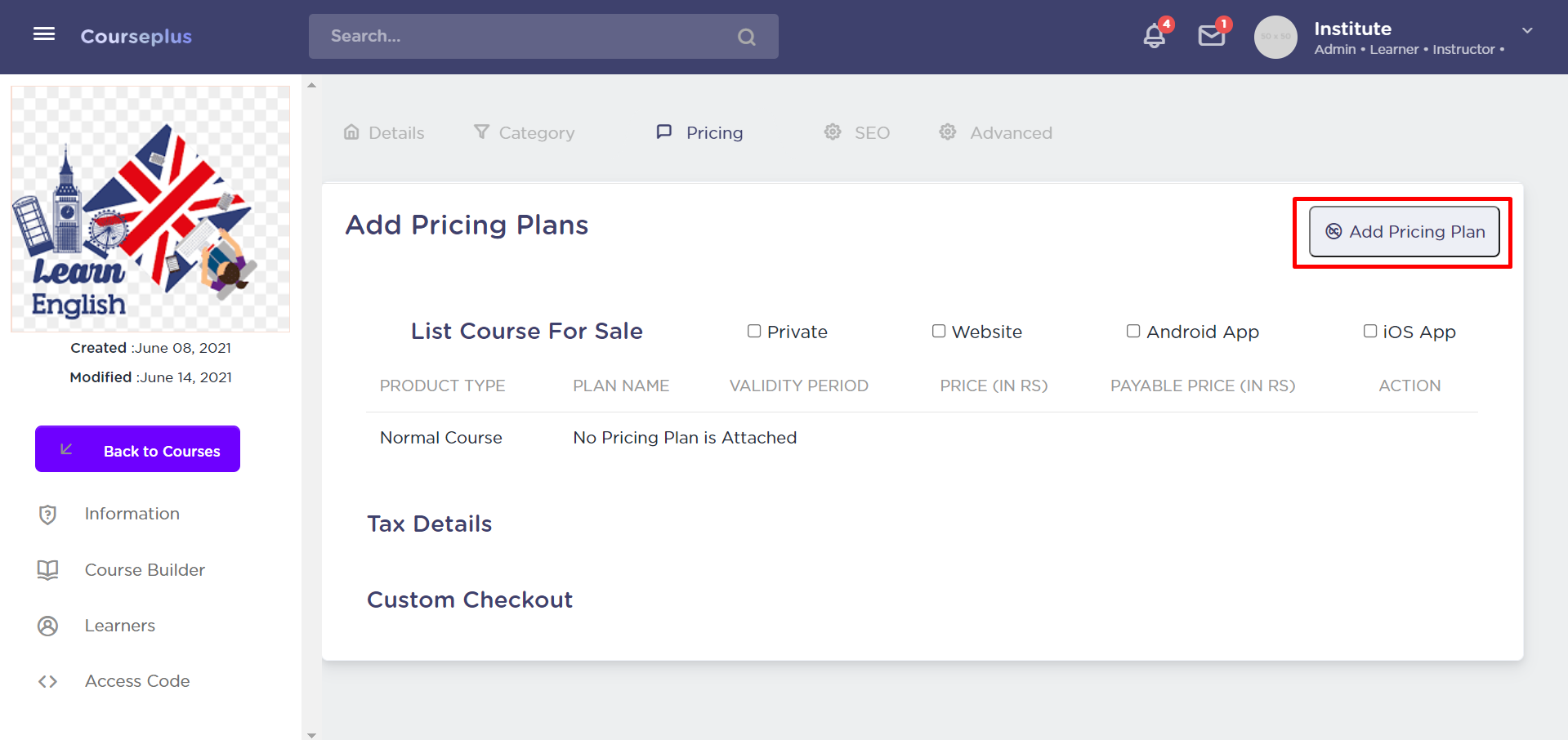Click the search magnifier icon
The width and height of the screenshot is (1568, 740).
click(x=746, y=37)
